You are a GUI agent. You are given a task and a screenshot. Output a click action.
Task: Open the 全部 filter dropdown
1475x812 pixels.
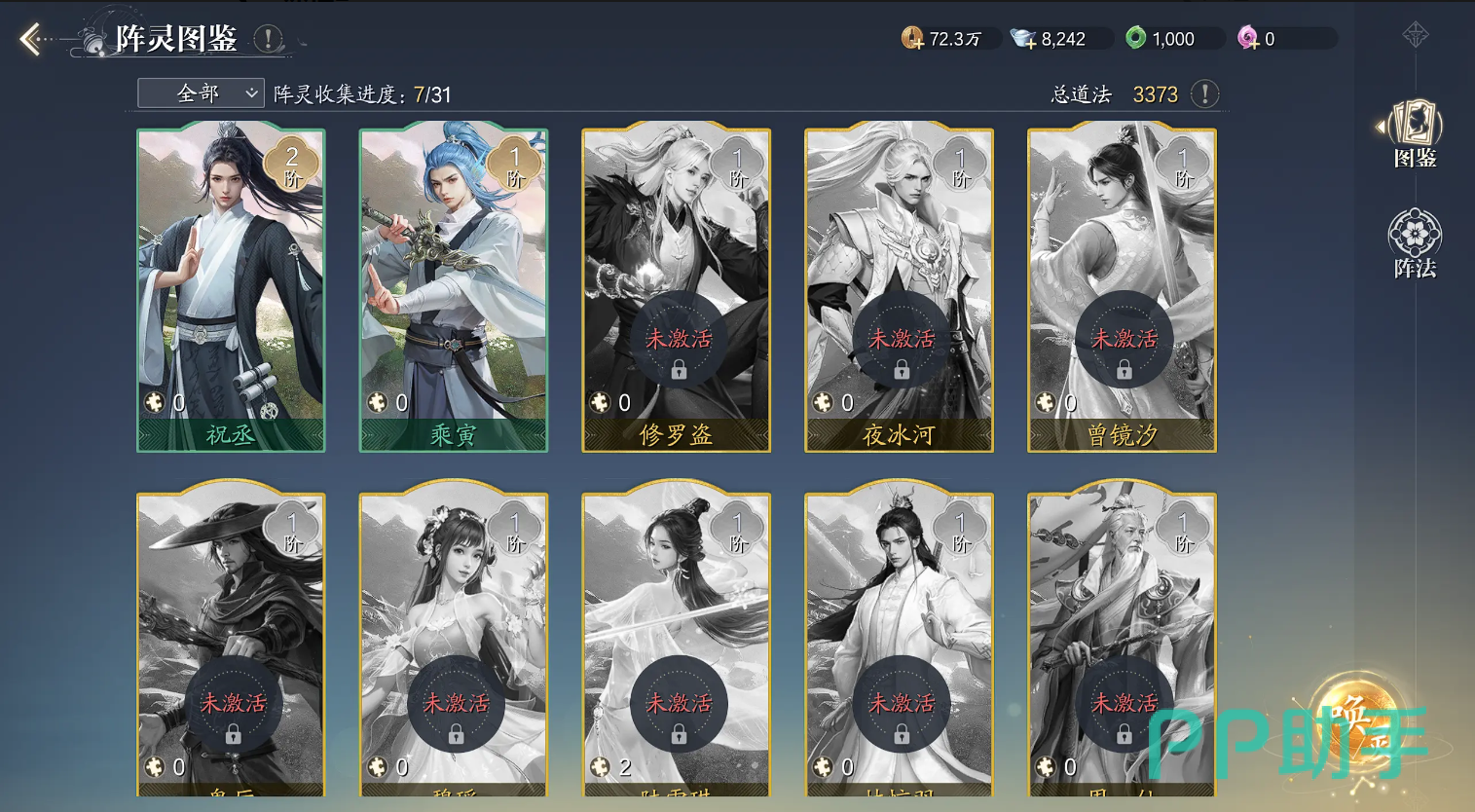click(x=201, y=93)
